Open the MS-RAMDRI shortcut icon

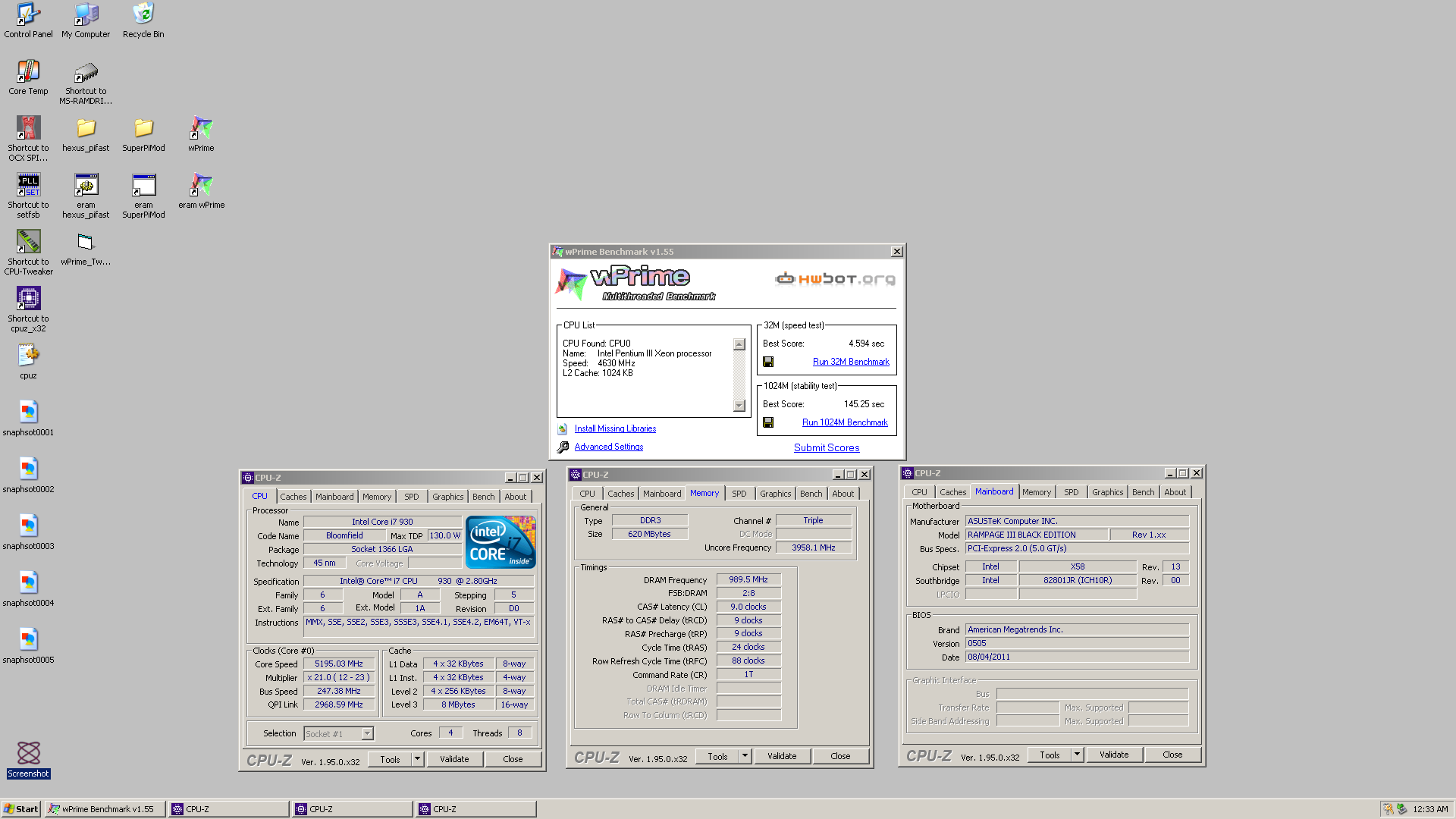click(86, 82)
